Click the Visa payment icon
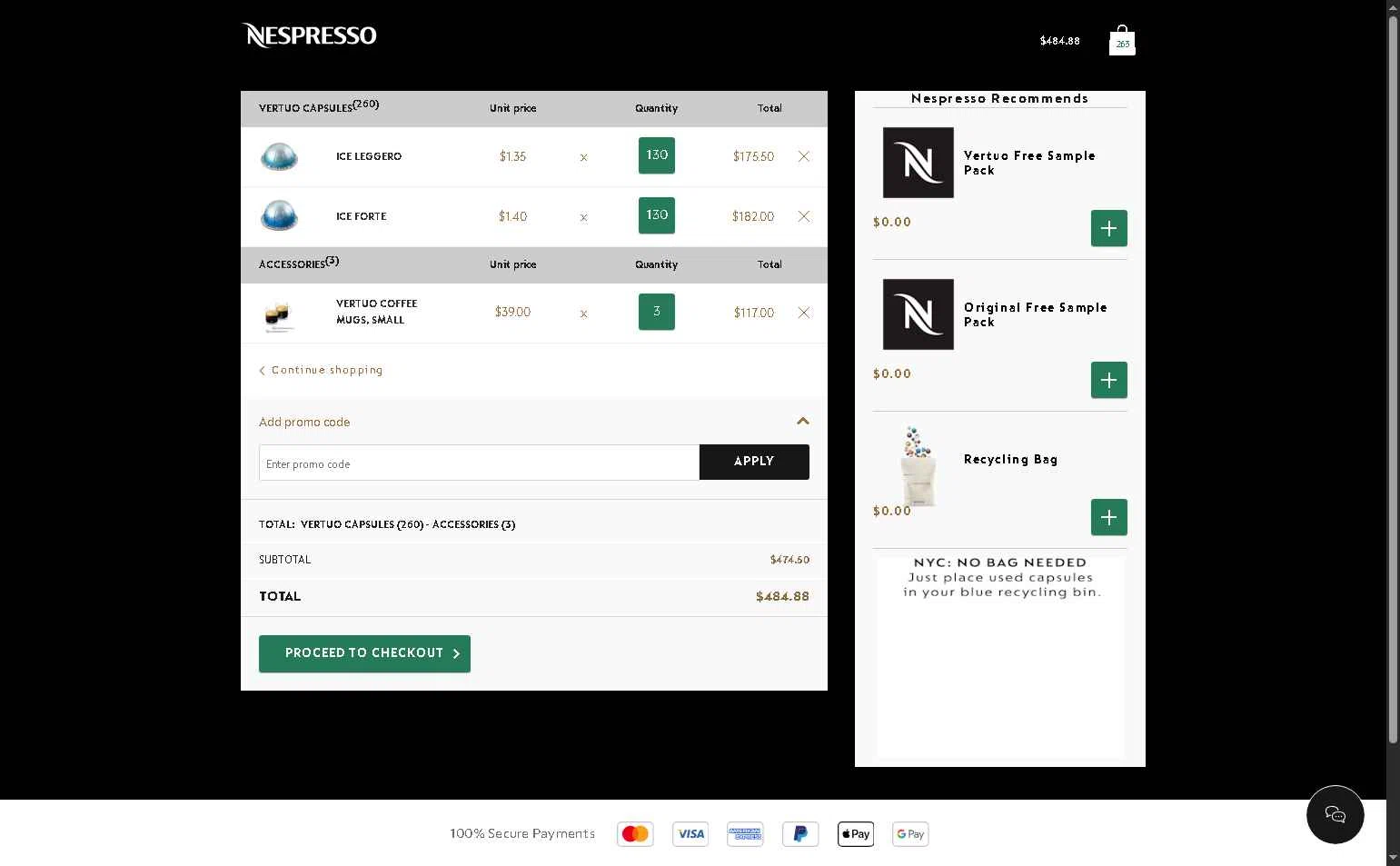Screen dimensions: 1400x866 [x=690, y=834]
